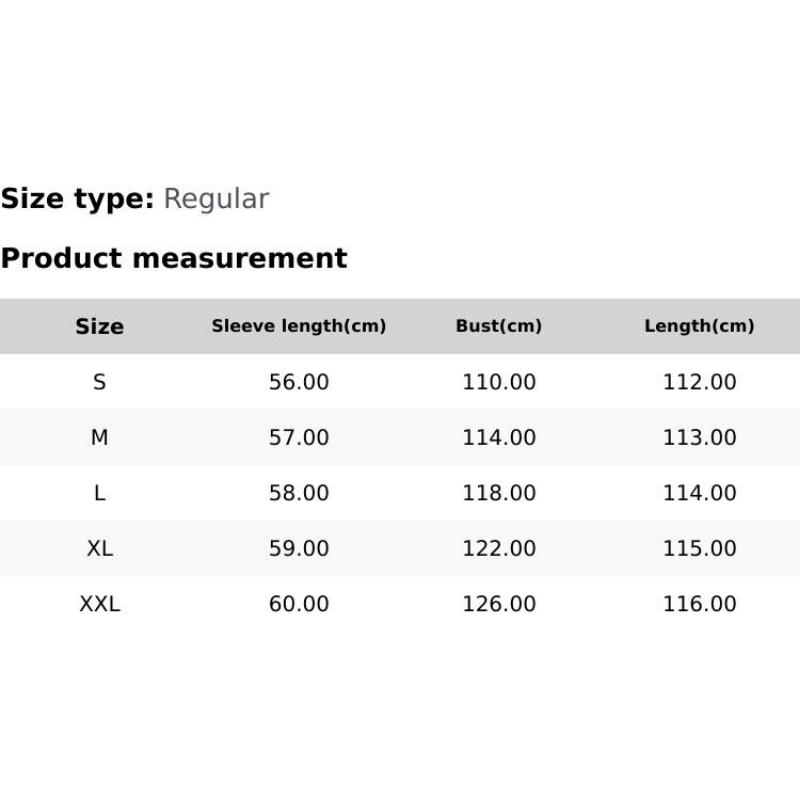This screenshot has width=800, height=800.
Task: Click the XXL size row label
Action: (x=99, y=604)
